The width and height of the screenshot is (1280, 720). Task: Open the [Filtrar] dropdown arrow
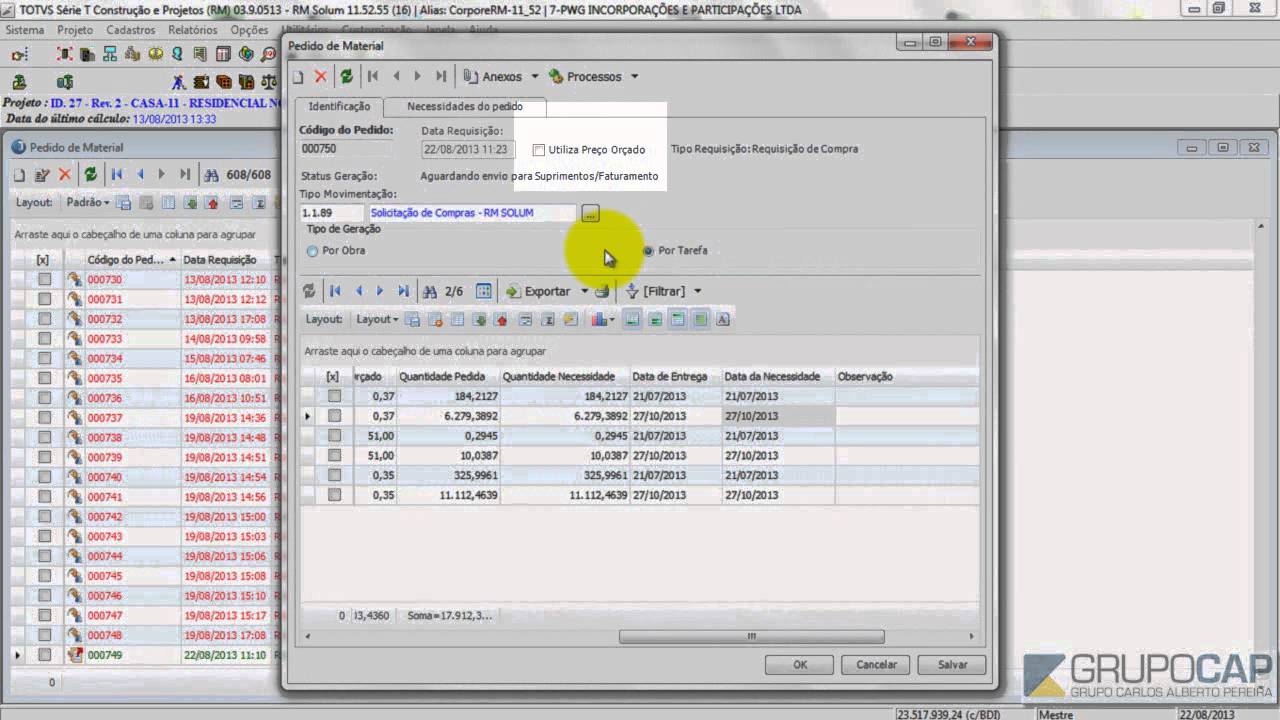[697, 292]
